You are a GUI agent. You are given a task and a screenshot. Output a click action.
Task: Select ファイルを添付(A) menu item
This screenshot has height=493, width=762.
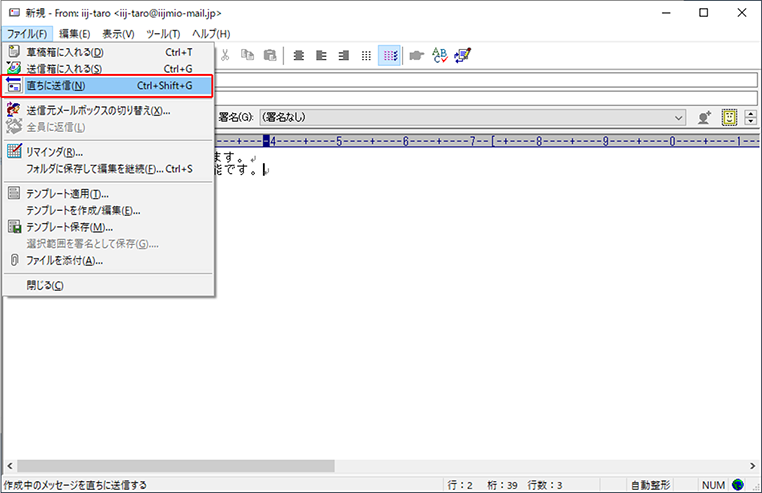pos(65,261)
